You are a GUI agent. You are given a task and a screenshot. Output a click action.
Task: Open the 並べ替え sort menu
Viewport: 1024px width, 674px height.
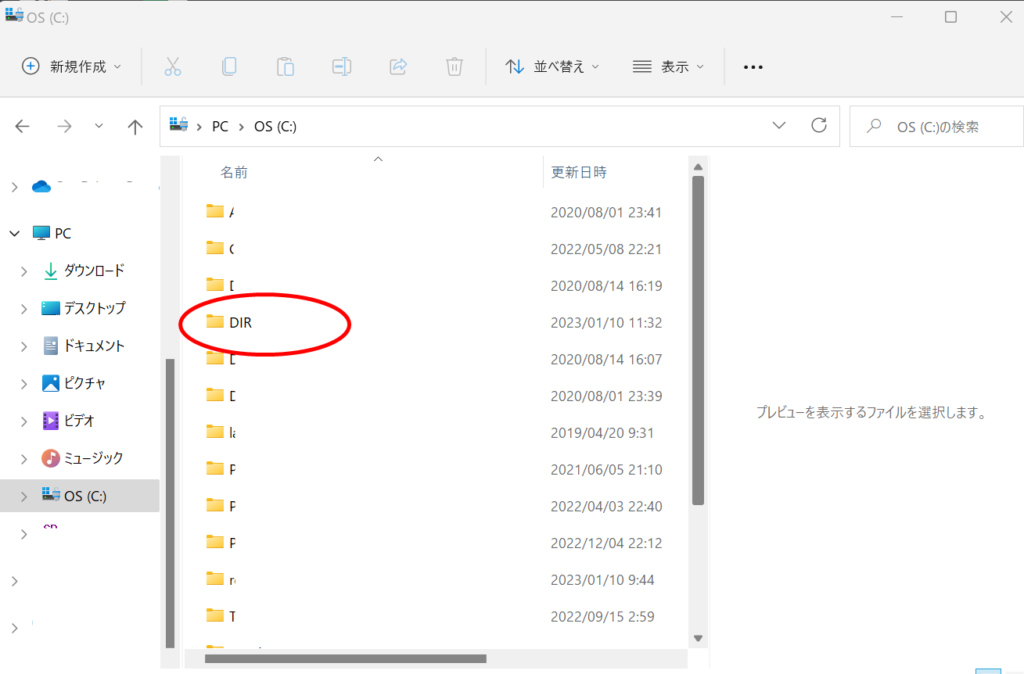552,67
